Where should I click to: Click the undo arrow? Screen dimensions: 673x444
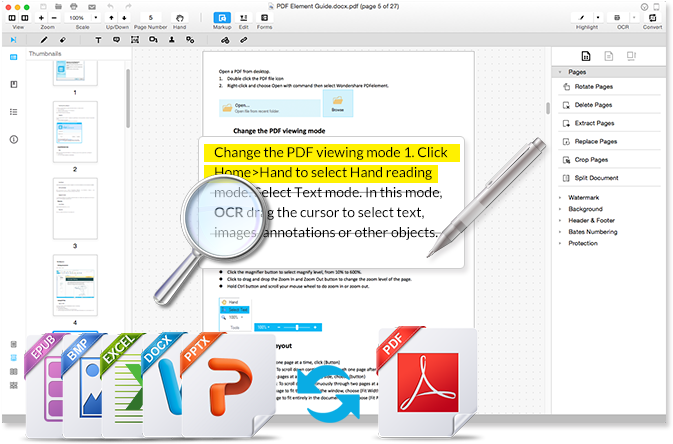coord(111,6)
